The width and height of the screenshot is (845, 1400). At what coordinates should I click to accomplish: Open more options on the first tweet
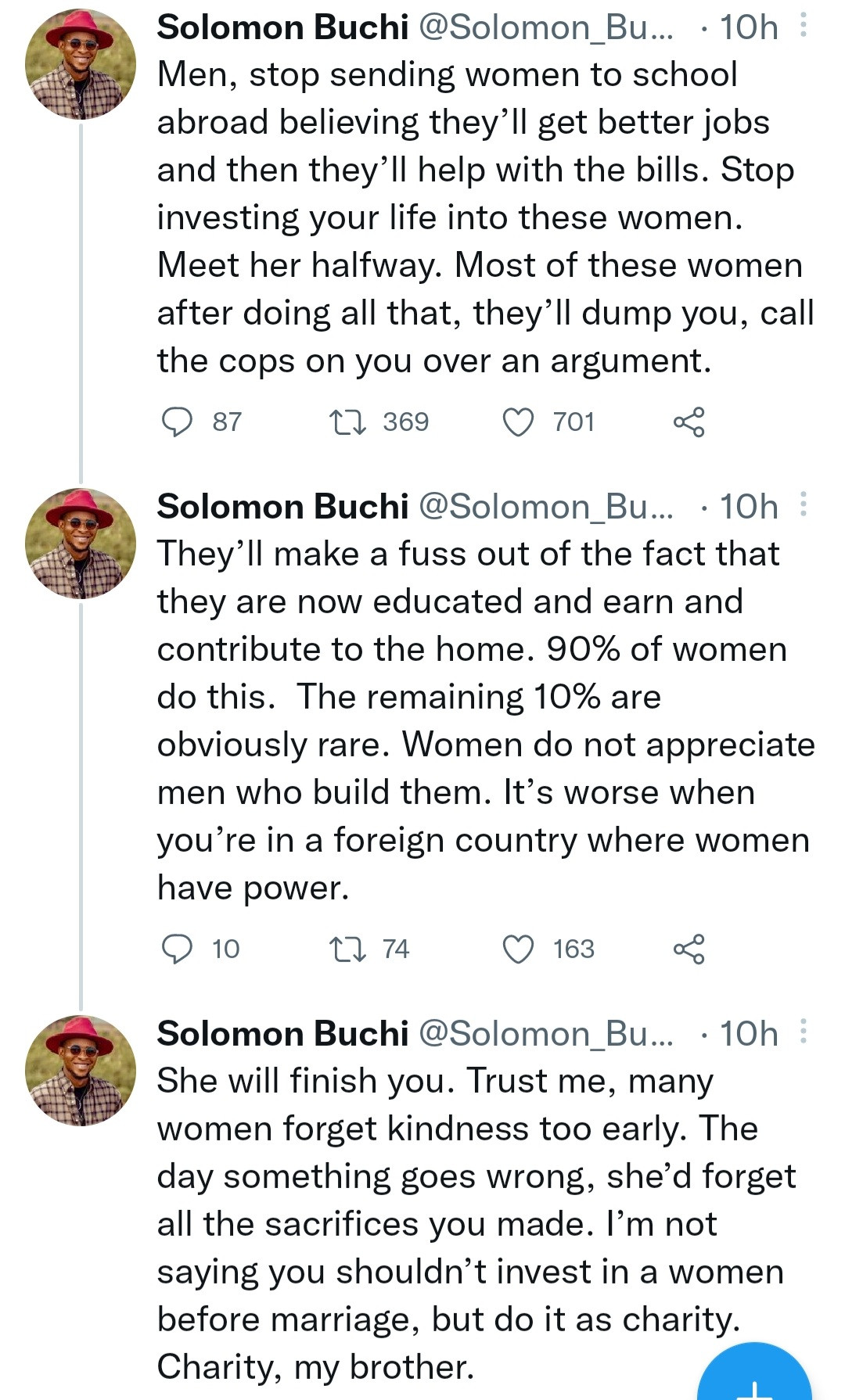(803, 27)
